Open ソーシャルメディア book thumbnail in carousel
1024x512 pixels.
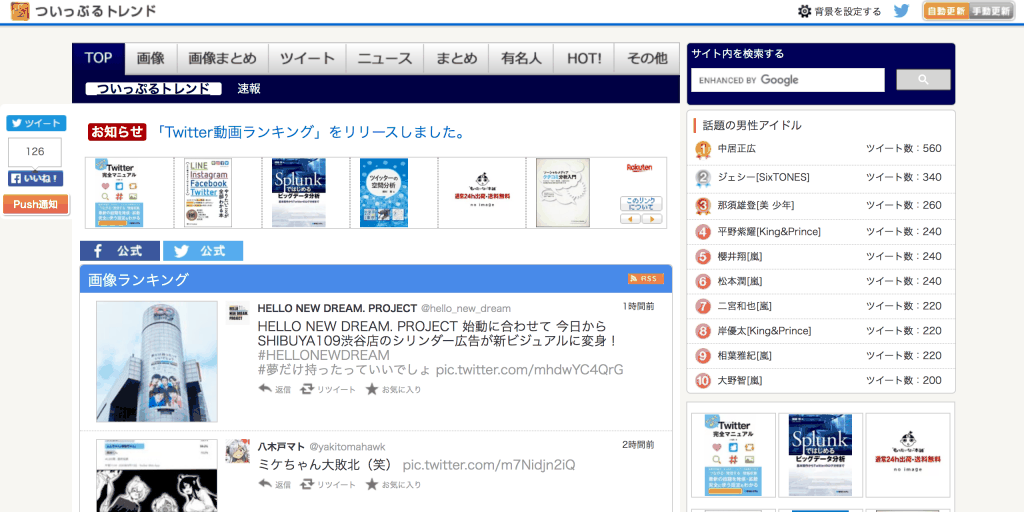point(562,193)
